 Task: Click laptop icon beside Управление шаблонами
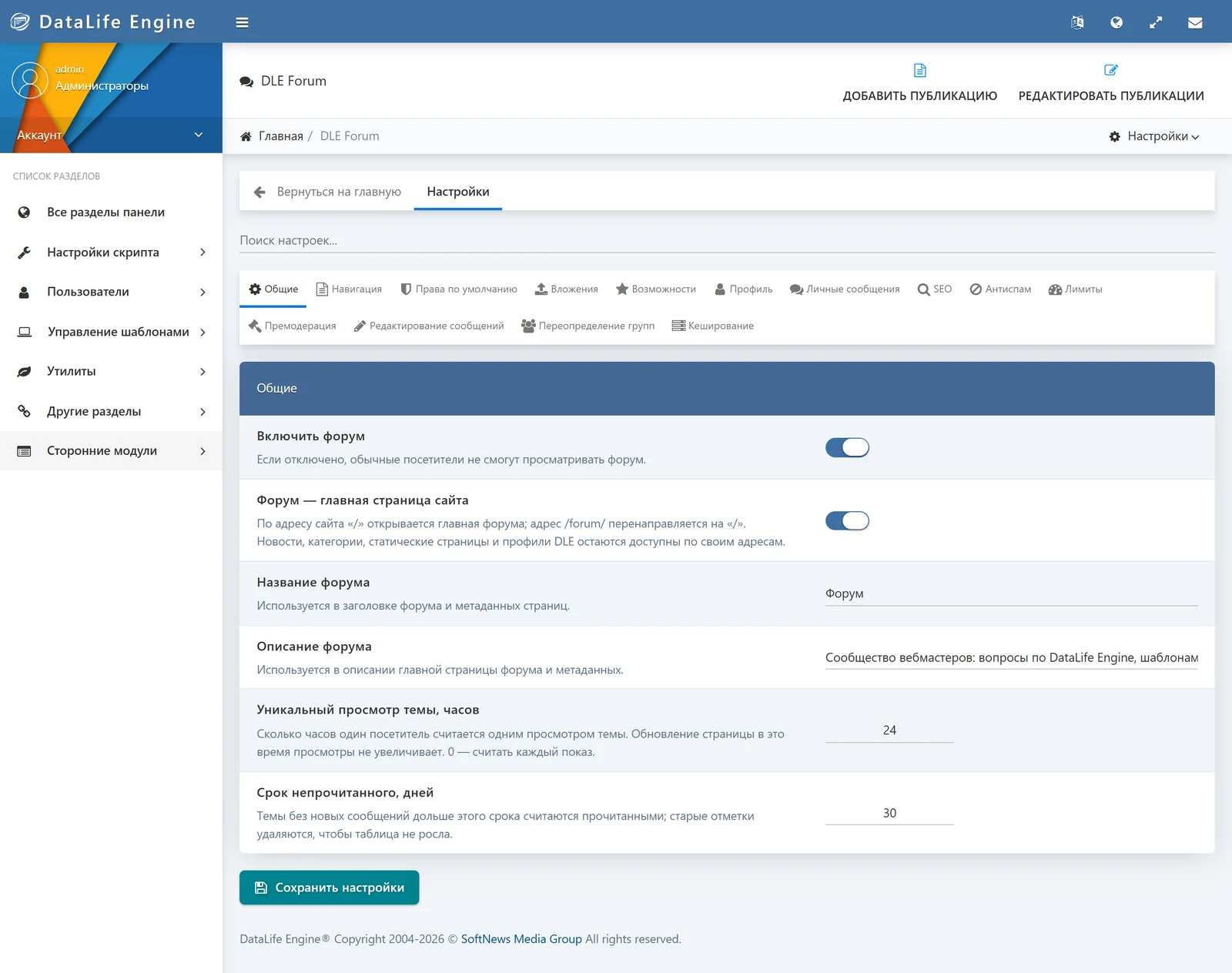tap(25, 332)
